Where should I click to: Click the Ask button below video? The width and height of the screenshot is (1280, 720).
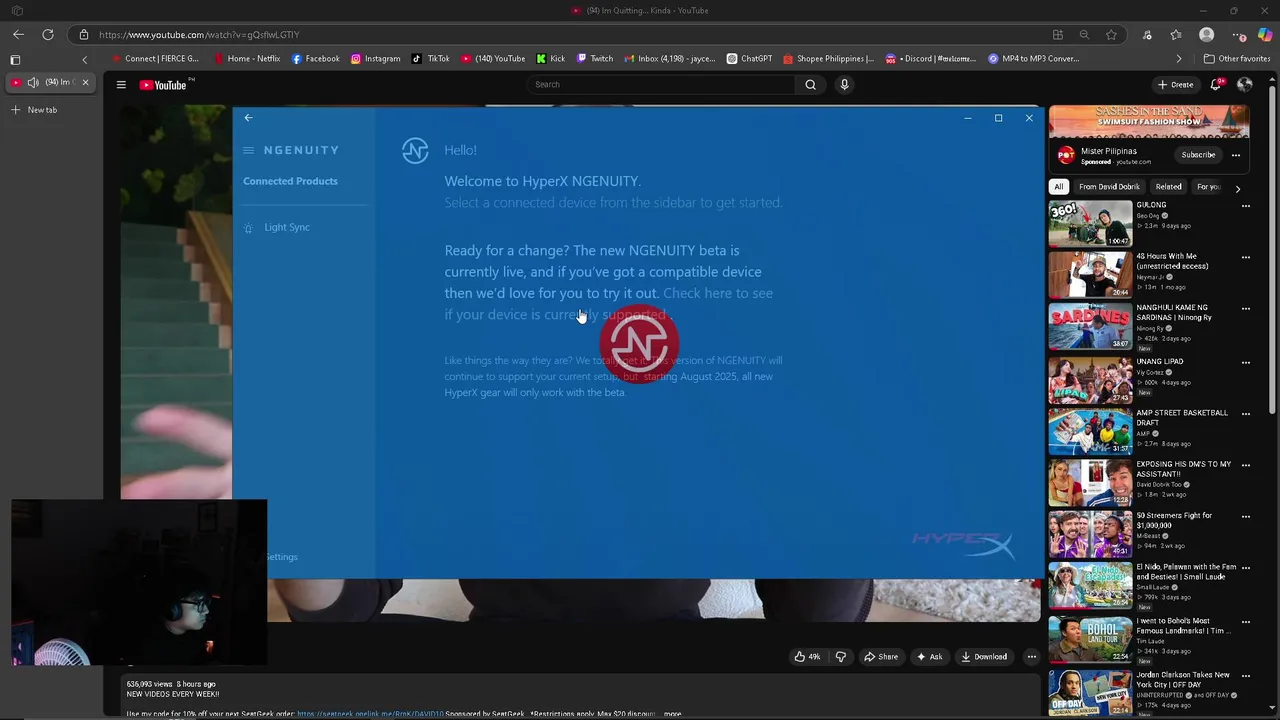tap(929, 657)
